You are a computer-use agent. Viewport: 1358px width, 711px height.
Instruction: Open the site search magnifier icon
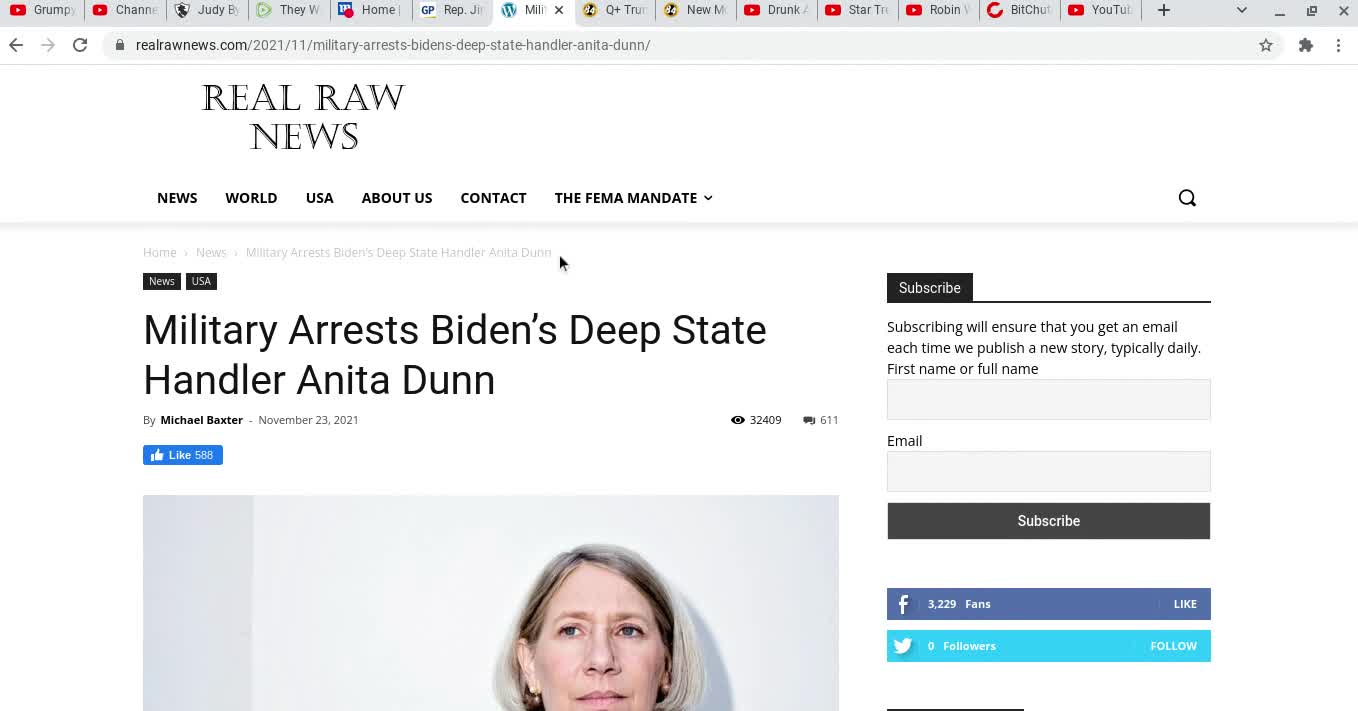pos(1187,198)
